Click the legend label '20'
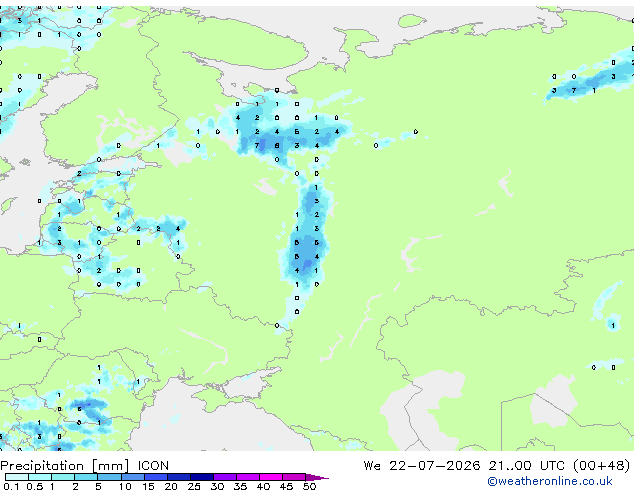 pyautogui.click(x=171, y=486)
